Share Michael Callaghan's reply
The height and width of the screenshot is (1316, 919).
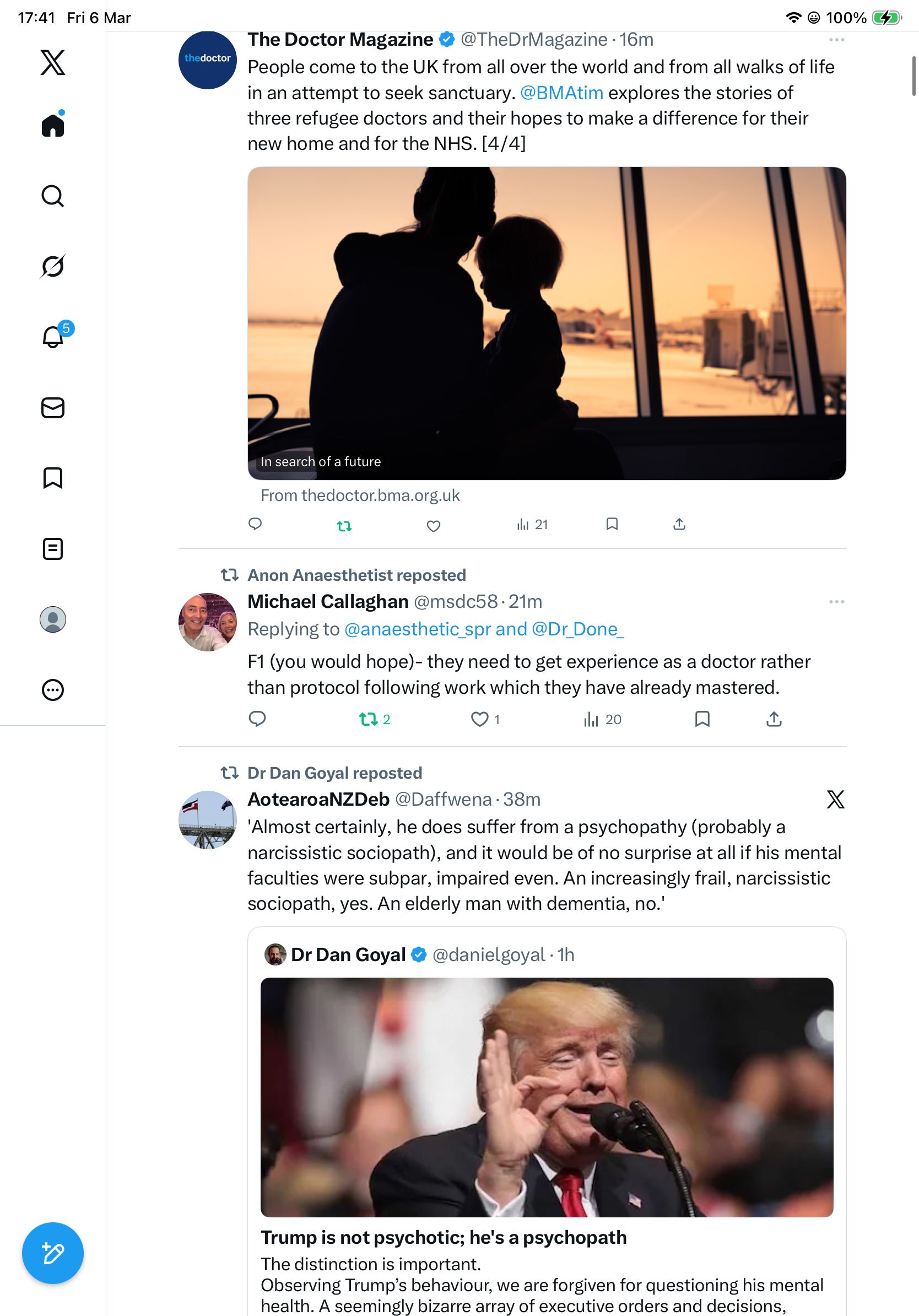tap(774, 719)
